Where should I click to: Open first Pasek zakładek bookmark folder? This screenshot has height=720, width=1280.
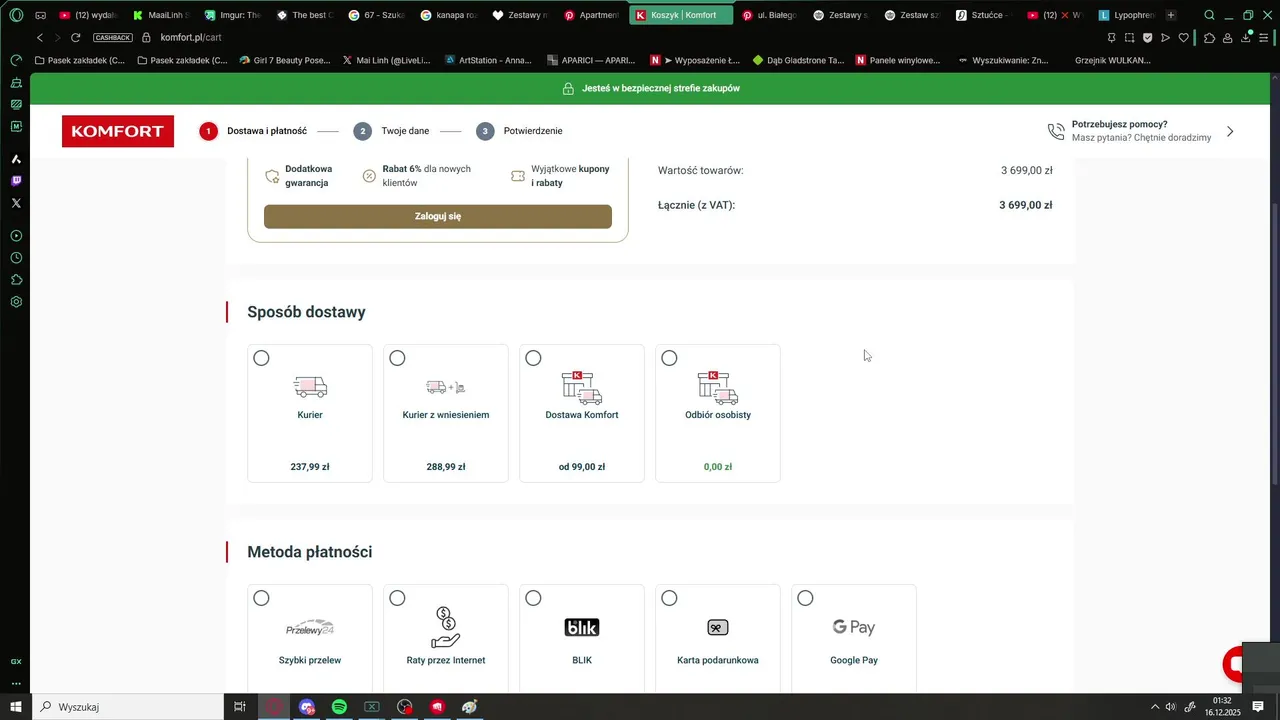click(80, 60)
